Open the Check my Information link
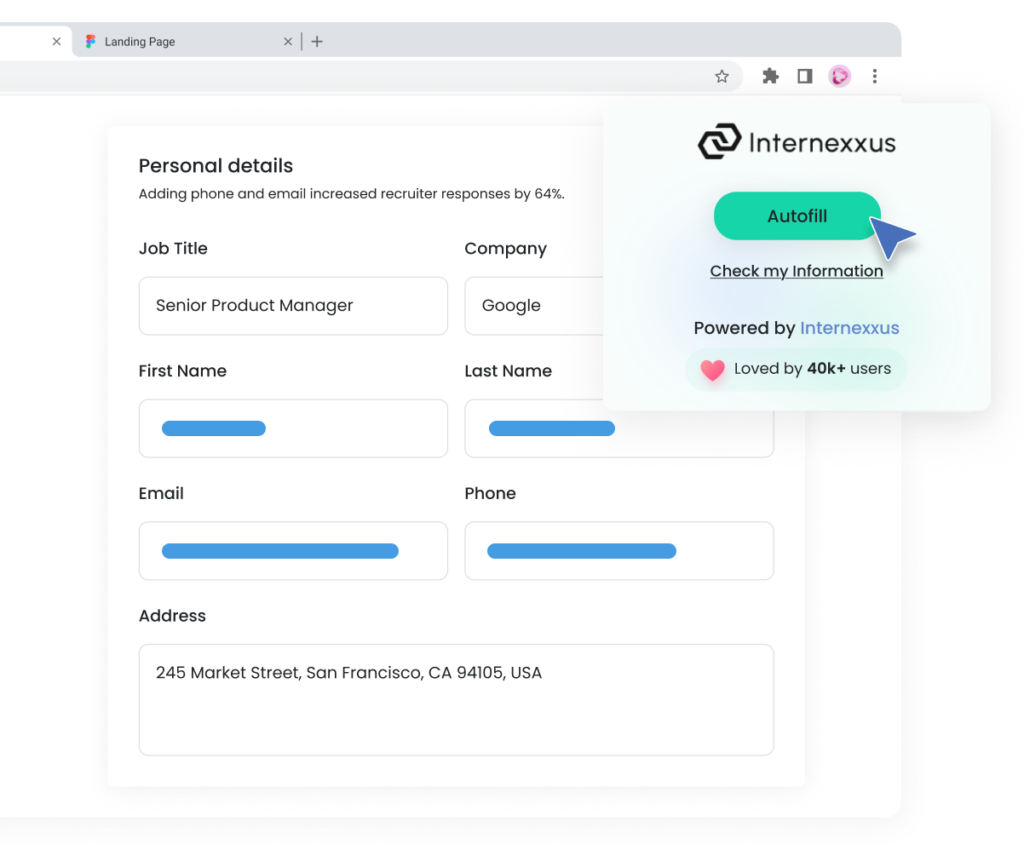The width and height of the screenshot is (1024, 850). point(796,271)
